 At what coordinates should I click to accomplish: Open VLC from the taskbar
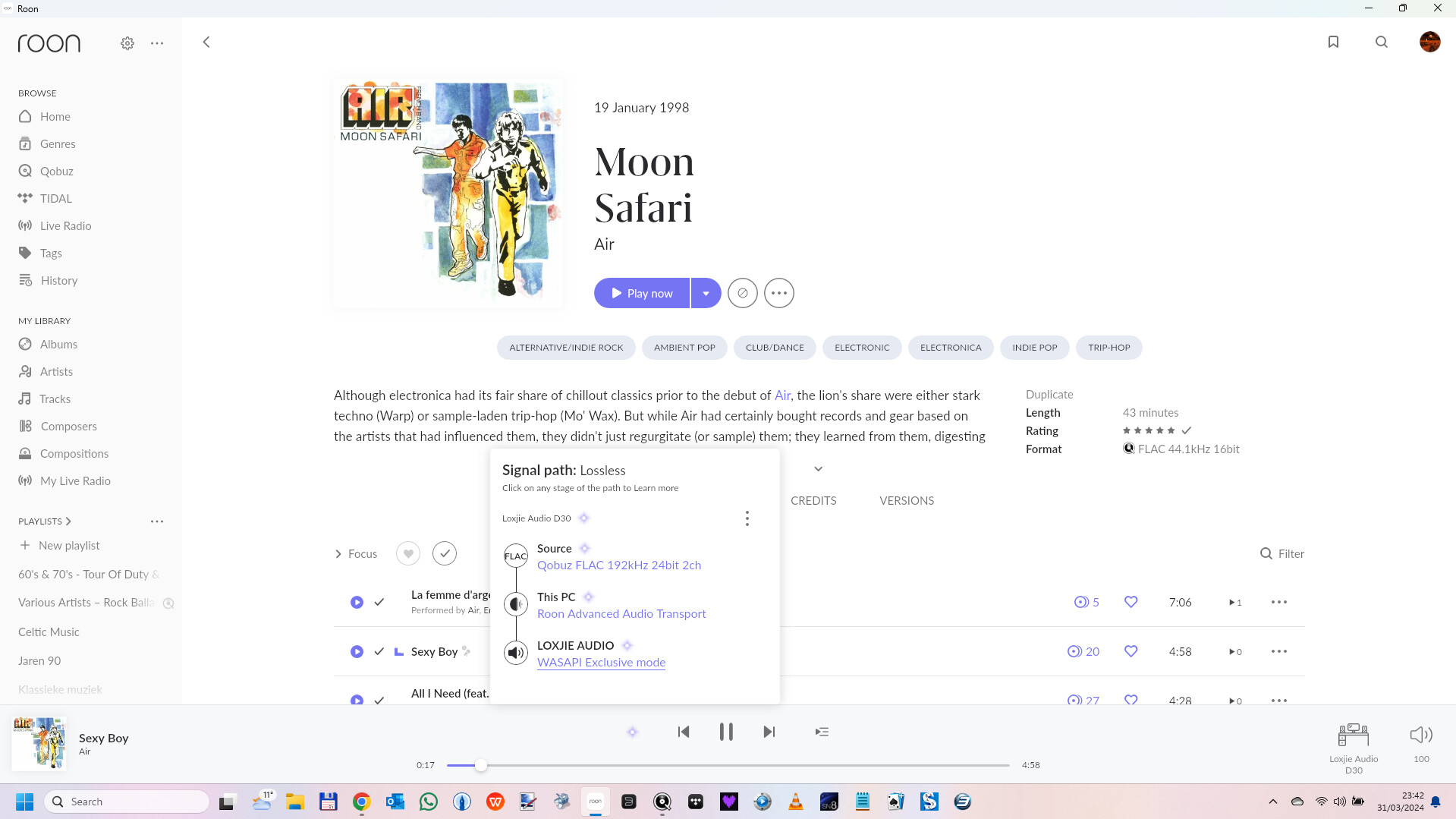pyautogui.click(x=795, y=802)
